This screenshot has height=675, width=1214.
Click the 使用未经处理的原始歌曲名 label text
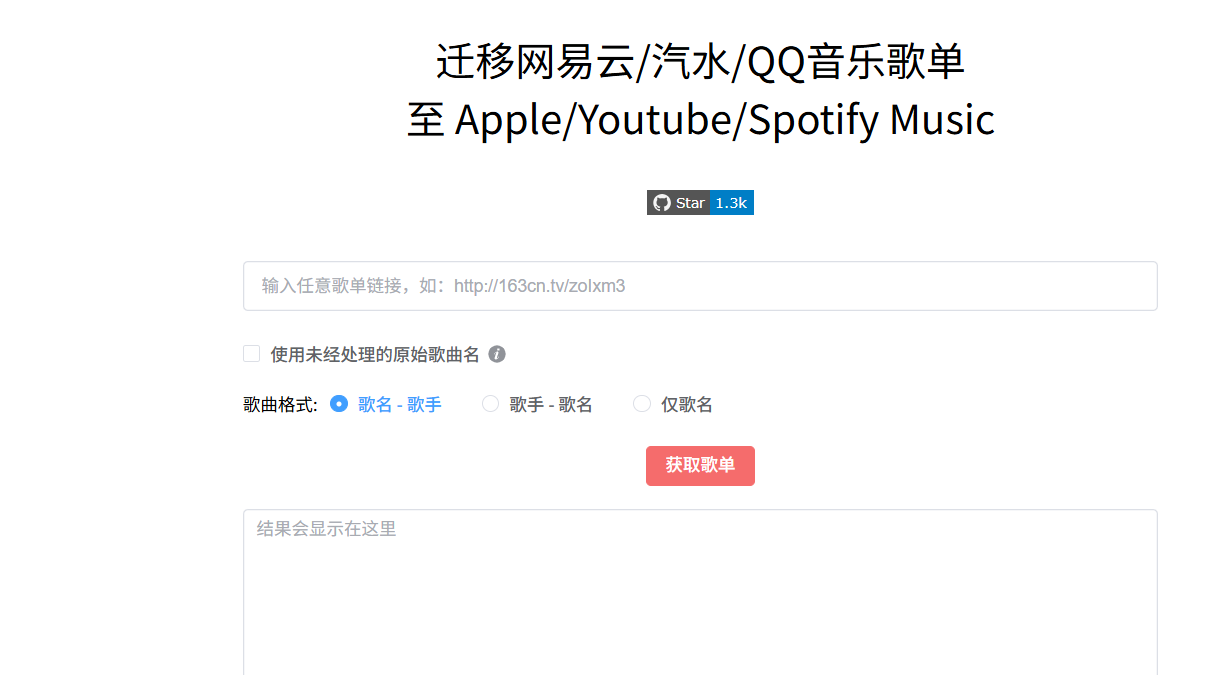(x=375, y=354)
